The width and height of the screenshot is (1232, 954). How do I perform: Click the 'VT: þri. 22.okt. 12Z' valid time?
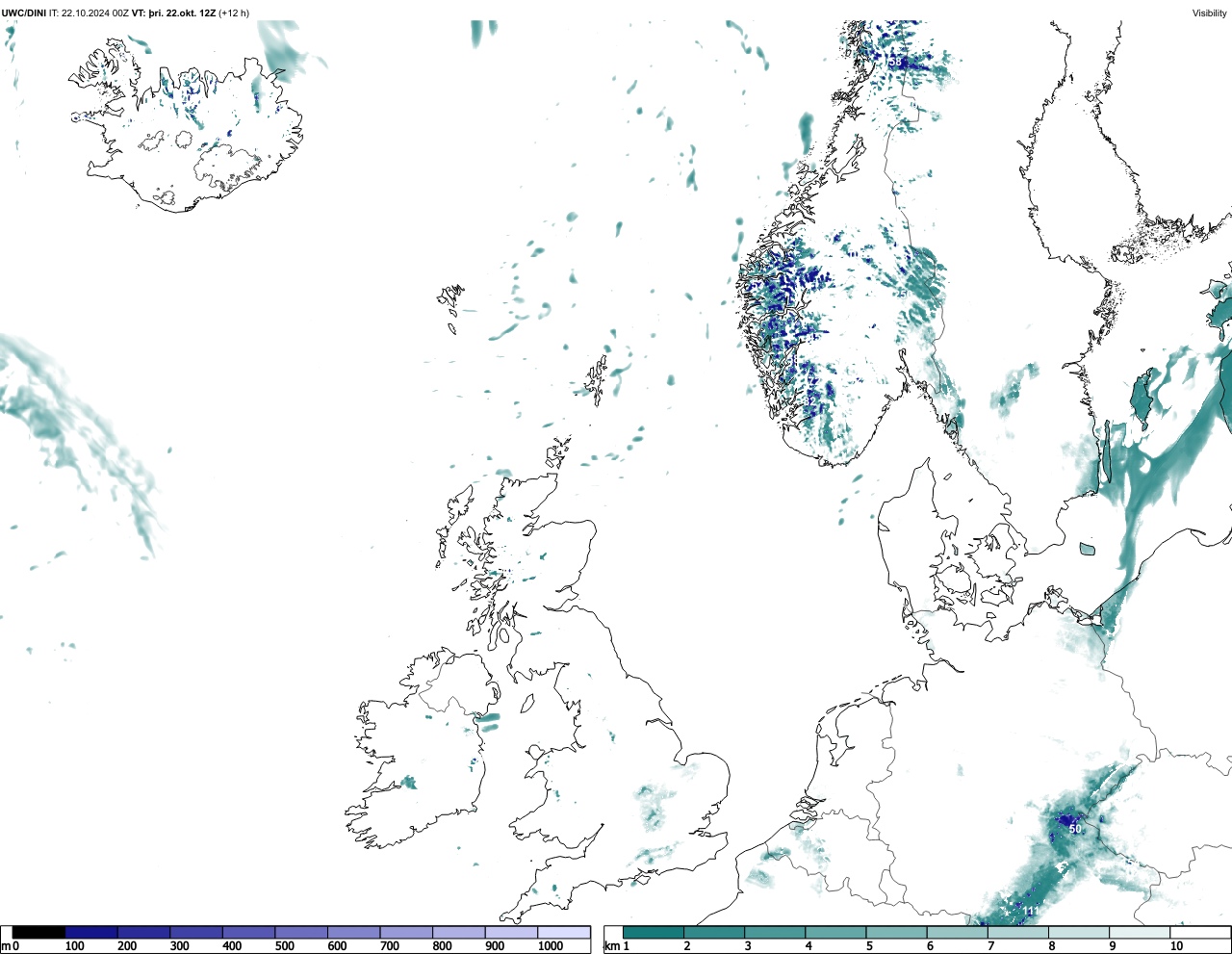coord(173,13)
